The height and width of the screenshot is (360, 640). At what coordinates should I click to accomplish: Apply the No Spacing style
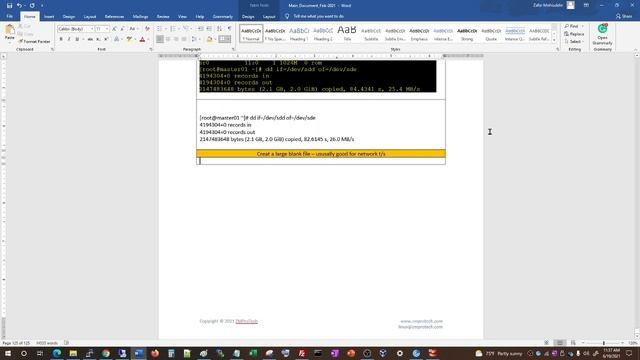coord(275,33)
